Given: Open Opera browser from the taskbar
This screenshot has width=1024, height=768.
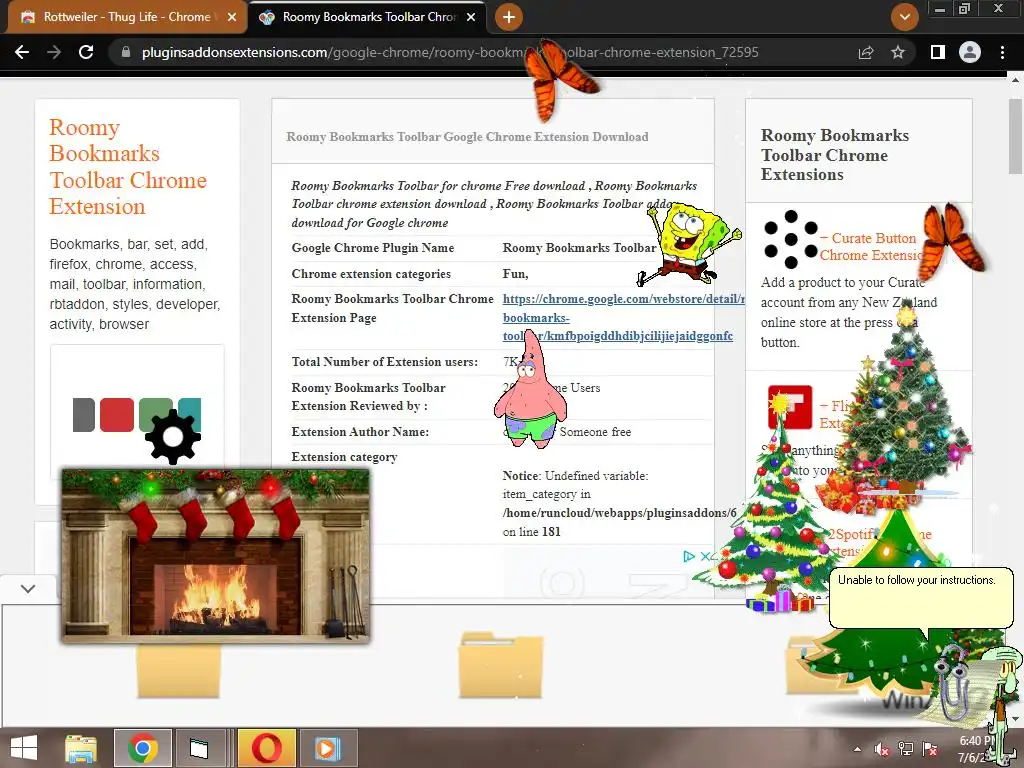Looking at the screenshot, I should [267, 748].
